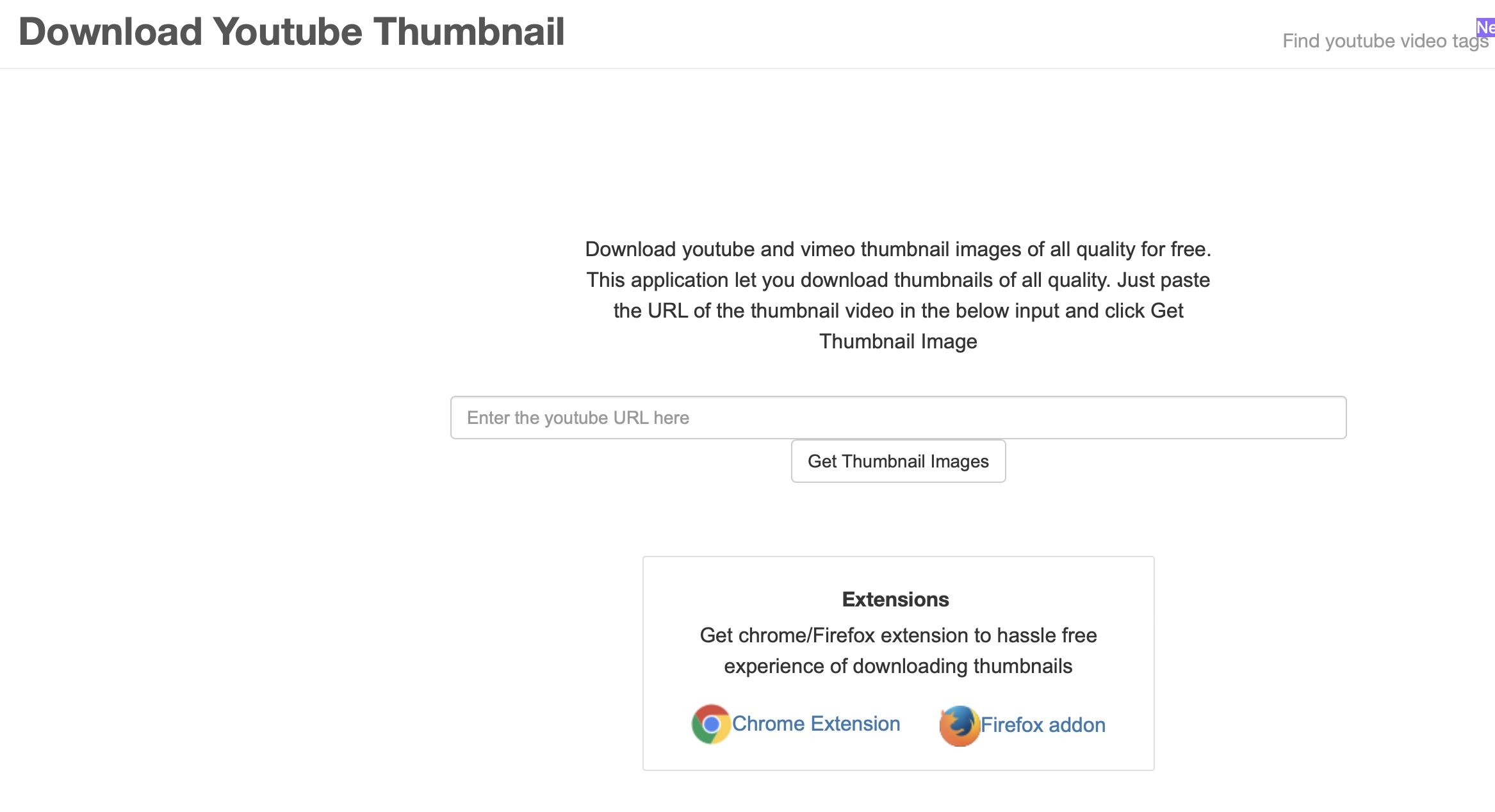
Task: Click the Extensions heading
Action: [x=895, y=599]
